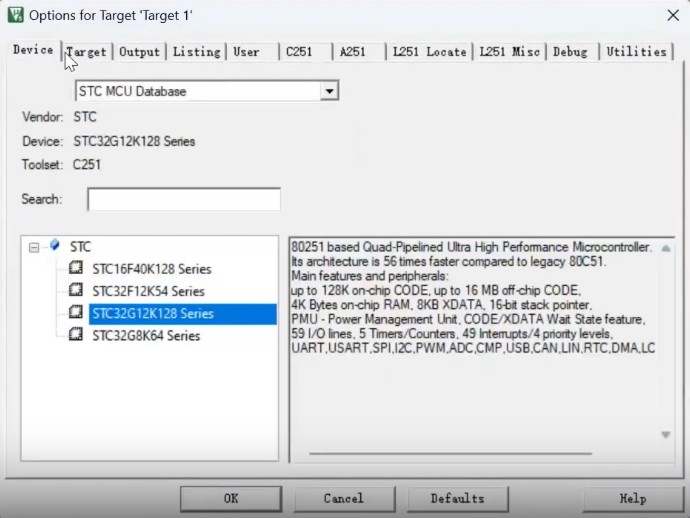The height and width of the screenshot is (518, 690).
Task: Switch to the Target tab
Action: point(87,52)
